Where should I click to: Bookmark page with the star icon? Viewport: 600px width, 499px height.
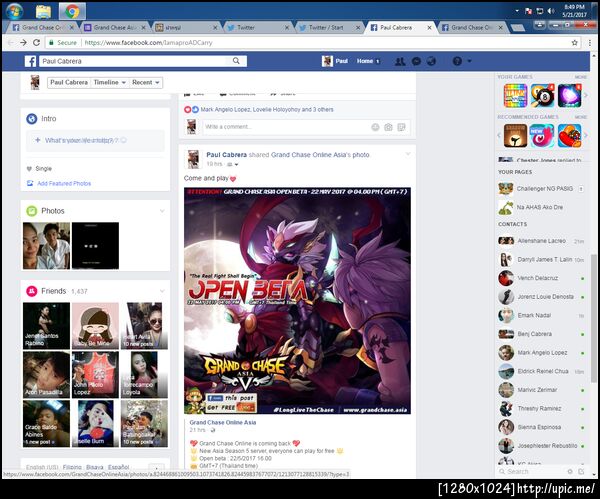tap(574, 42)
